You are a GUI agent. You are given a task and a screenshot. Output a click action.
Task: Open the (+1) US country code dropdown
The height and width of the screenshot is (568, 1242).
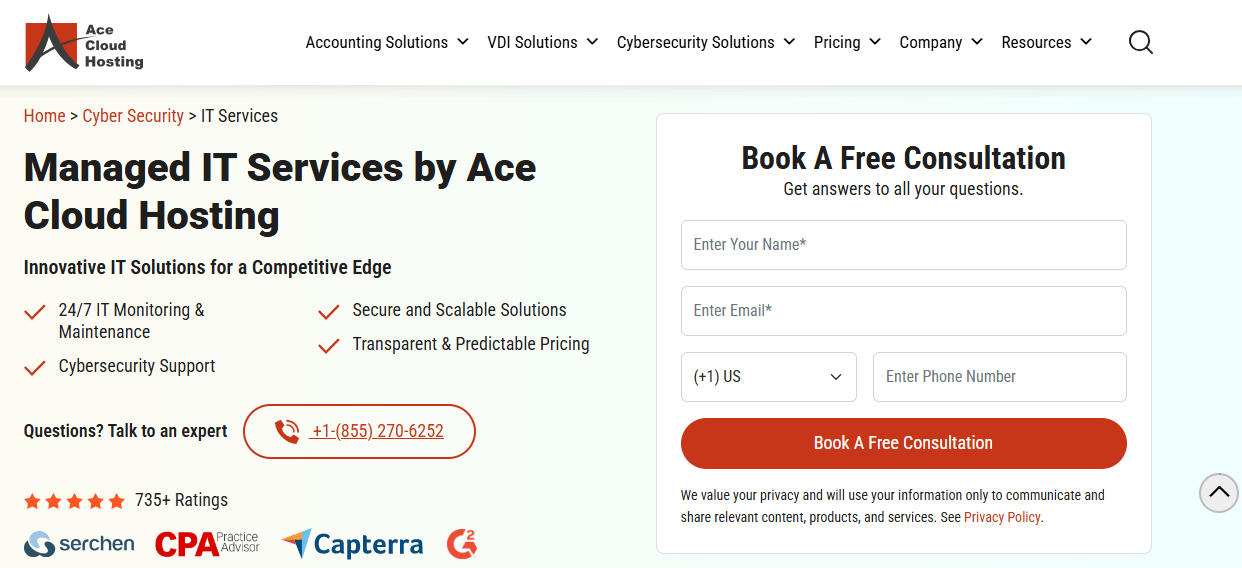tap(768, 377)
